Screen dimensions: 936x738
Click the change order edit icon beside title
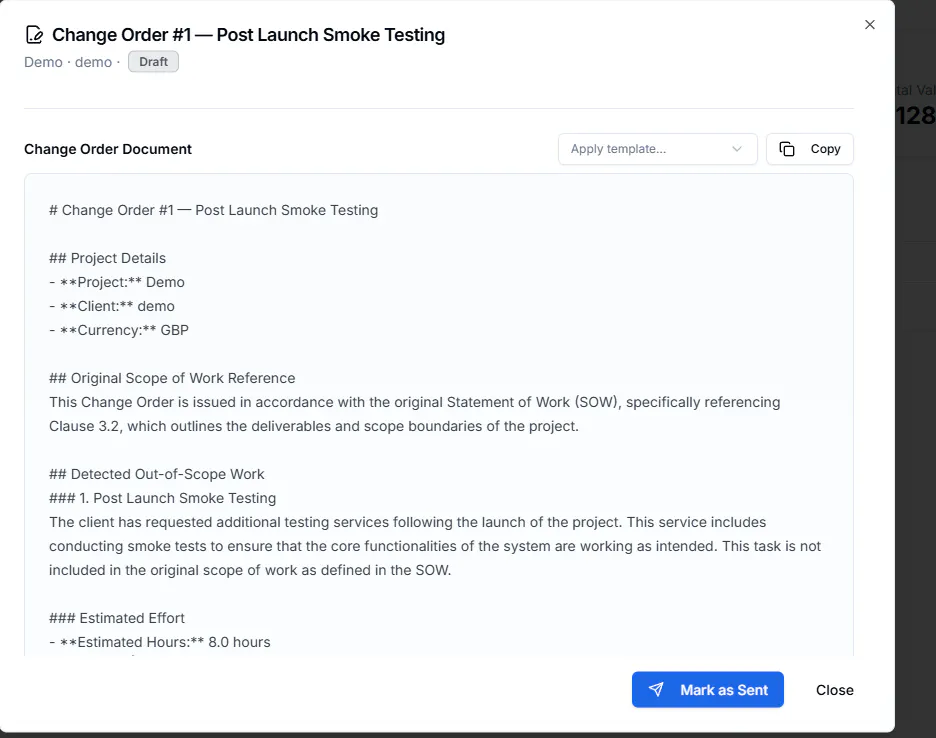35,35
